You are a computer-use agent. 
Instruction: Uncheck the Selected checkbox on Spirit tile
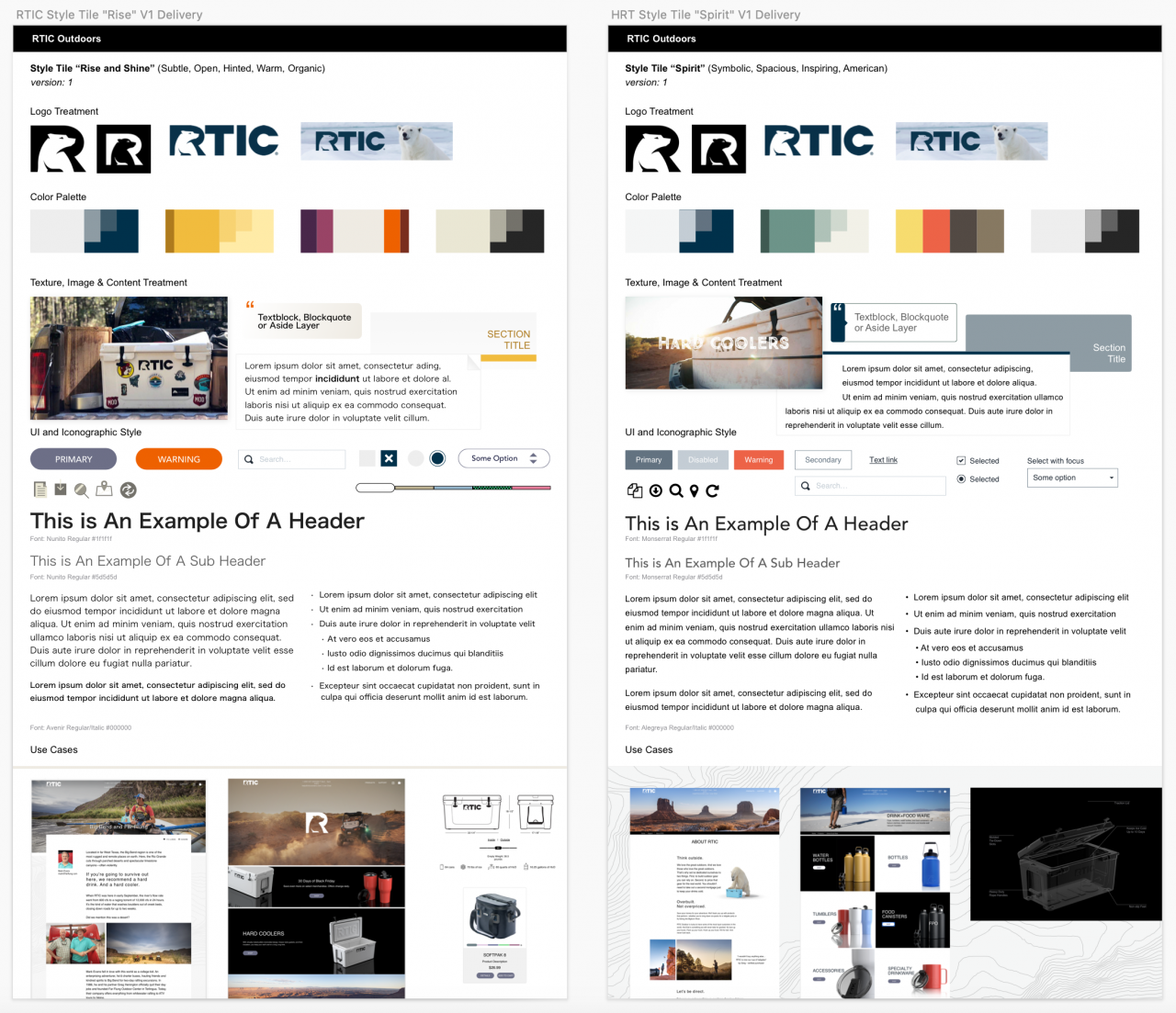click(x=960, y=461)
